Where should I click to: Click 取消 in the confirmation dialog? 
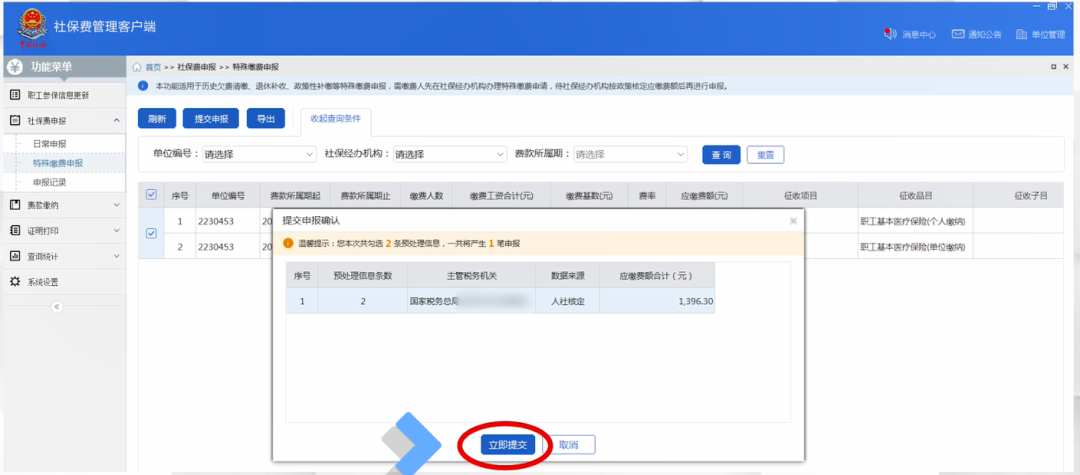568,445
